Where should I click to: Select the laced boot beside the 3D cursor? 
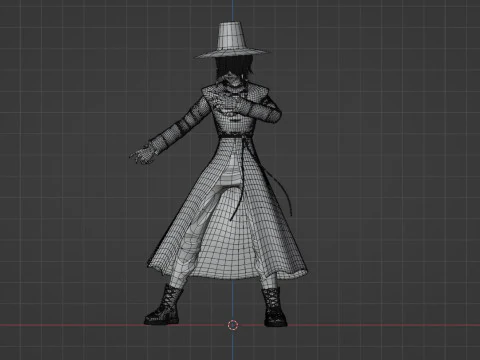[x=275, y=307]
